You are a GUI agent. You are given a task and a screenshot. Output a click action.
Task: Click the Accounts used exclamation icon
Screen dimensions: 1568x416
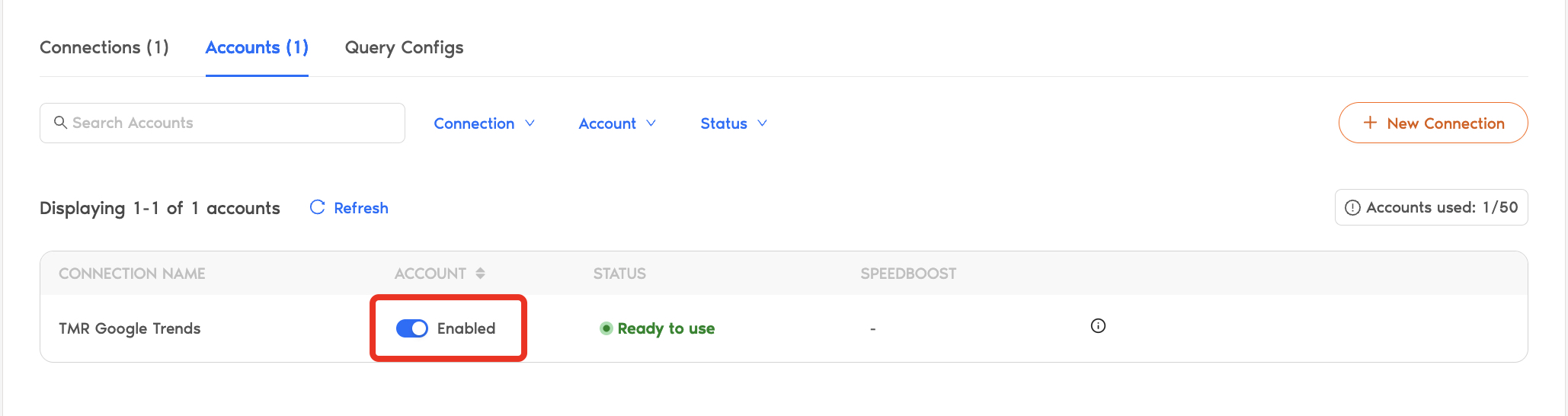click(1352, 208)
